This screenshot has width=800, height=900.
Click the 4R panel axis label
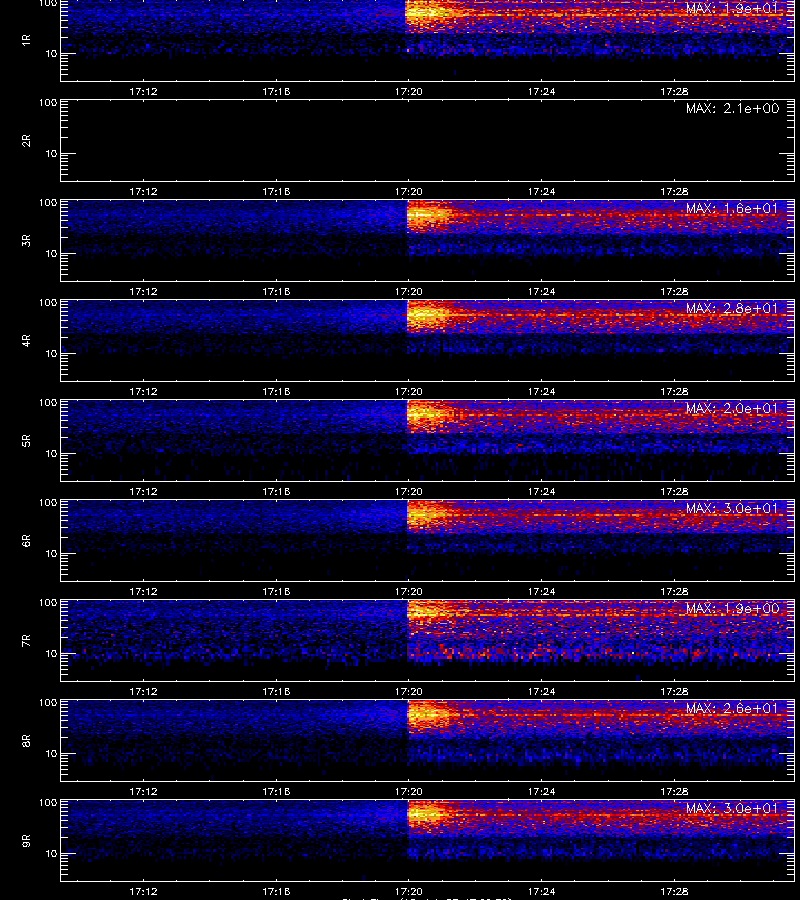click(x=26, y=340)
